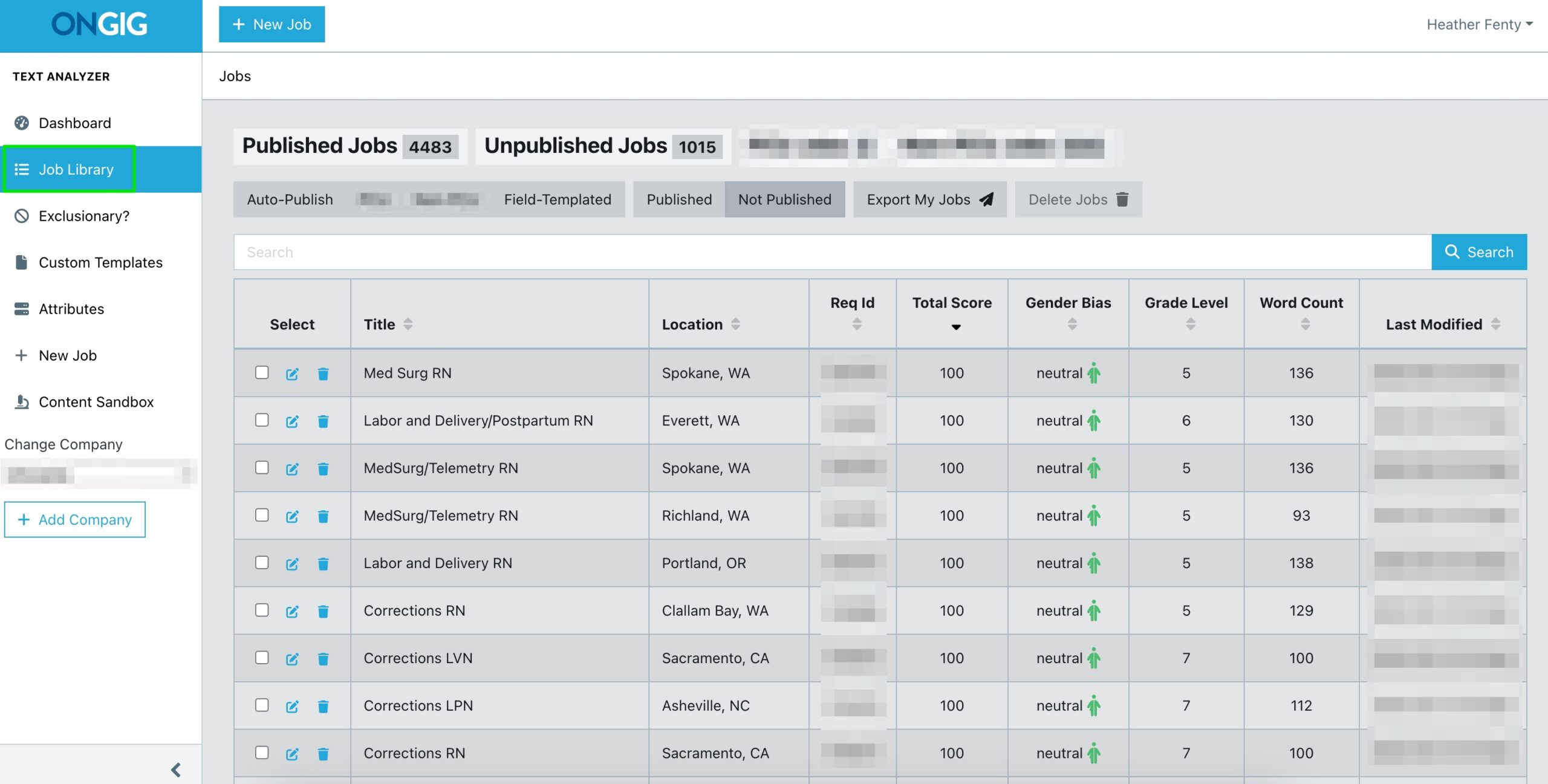Screen dimensions: 1548x784
Task: Delete the Med Surg RN job
Action: [324, 374]
